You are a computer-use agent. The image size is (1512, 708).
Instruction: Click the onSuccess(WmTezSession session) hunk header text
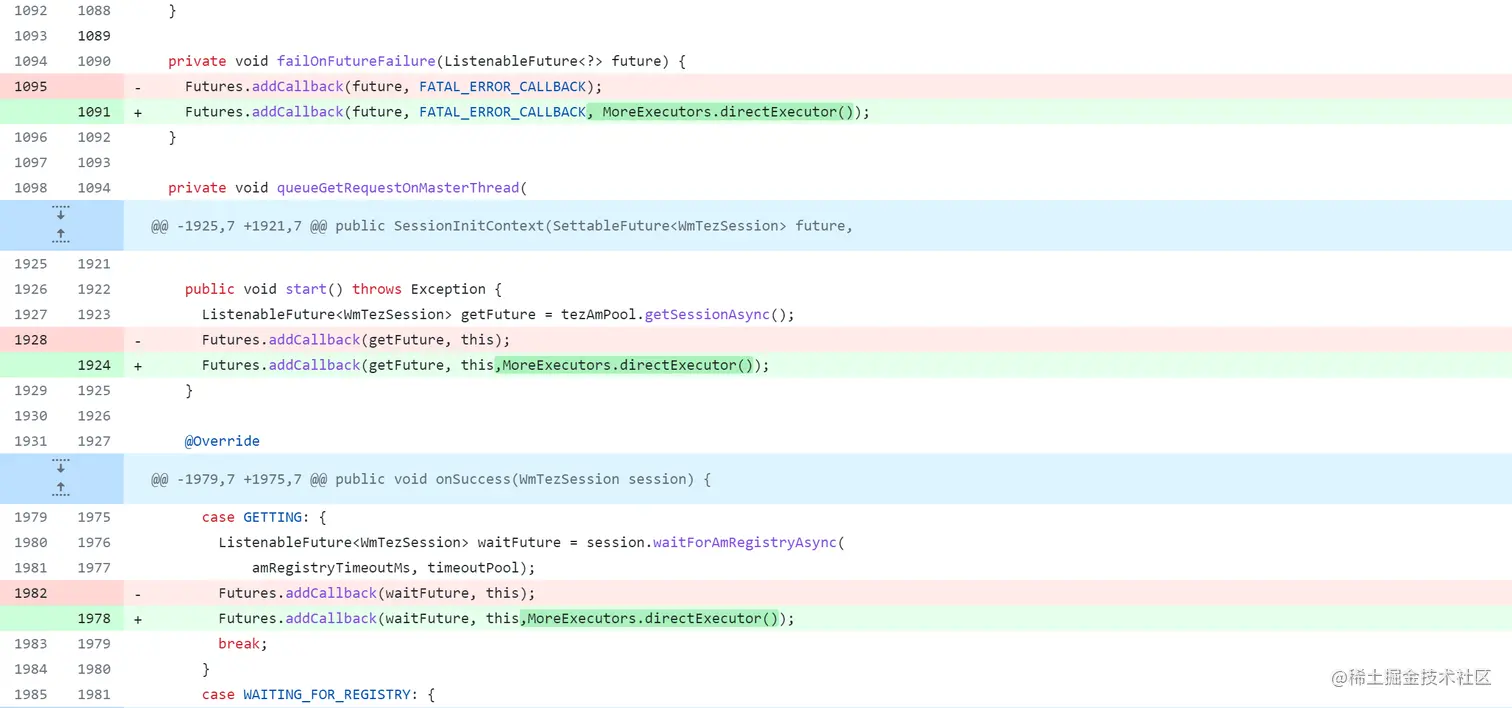(431, 479)
